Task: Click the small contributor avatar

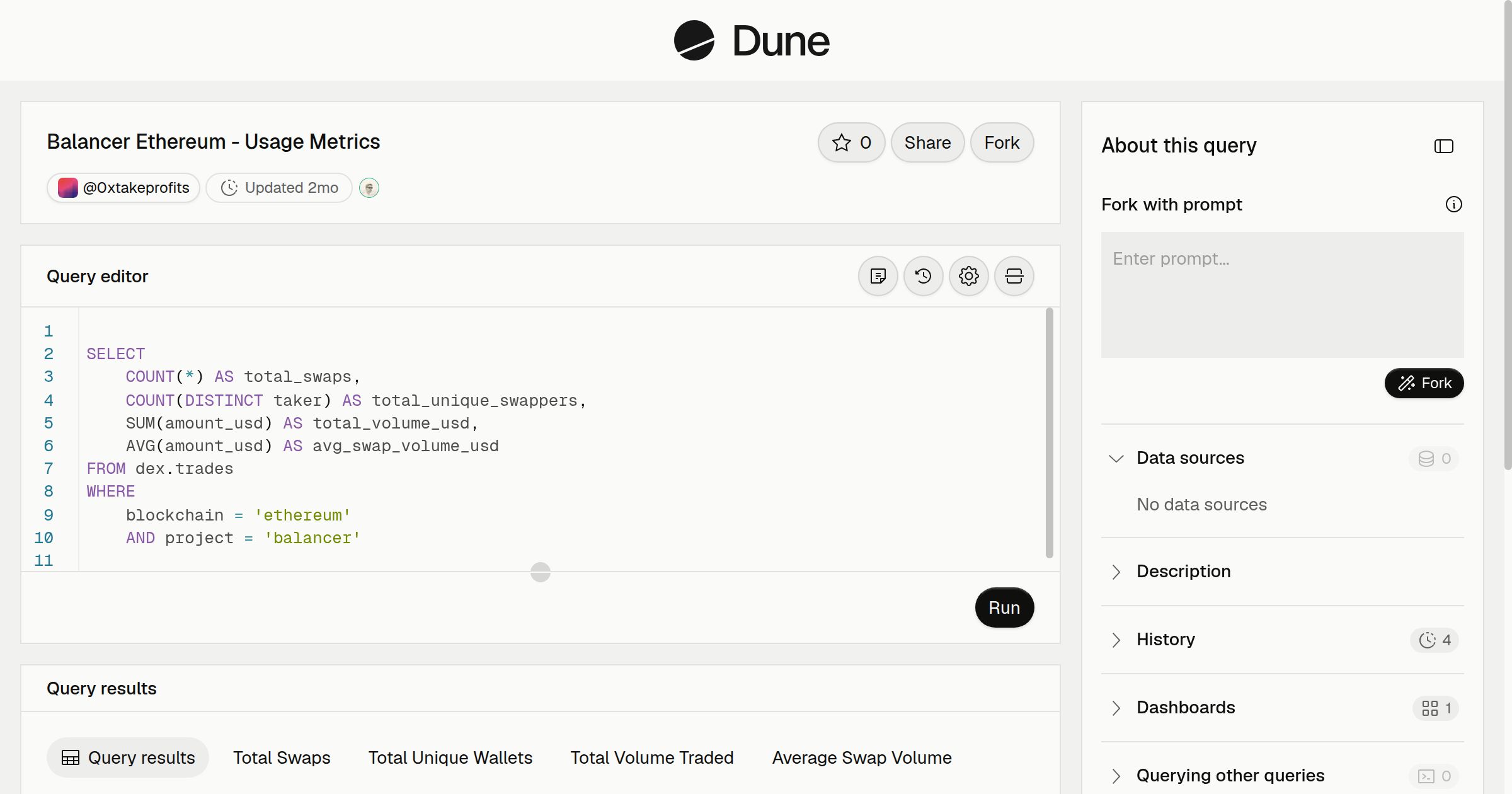Action: point(369,188)
